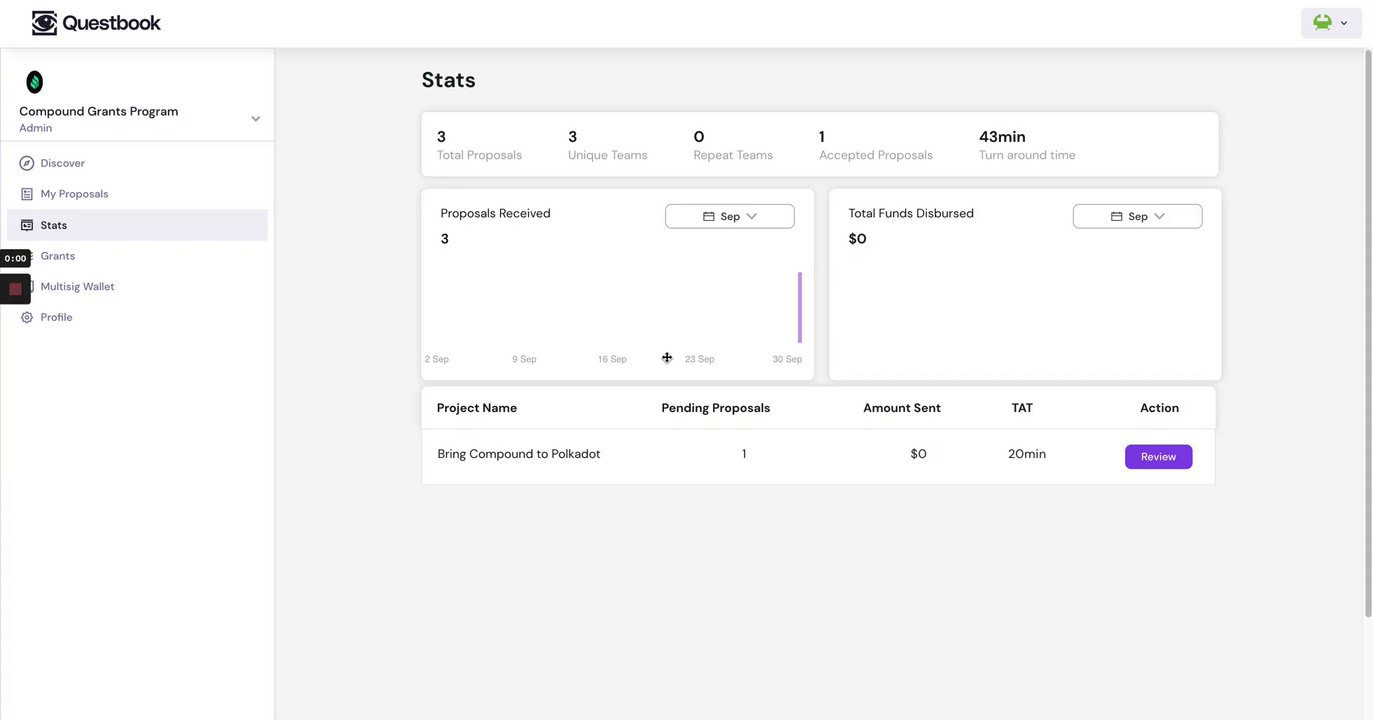Image resolution: width=1373 pixels, height=720 pixels.
Task: Click the green avatar icon top right
Action: [x=1322, y=23]
